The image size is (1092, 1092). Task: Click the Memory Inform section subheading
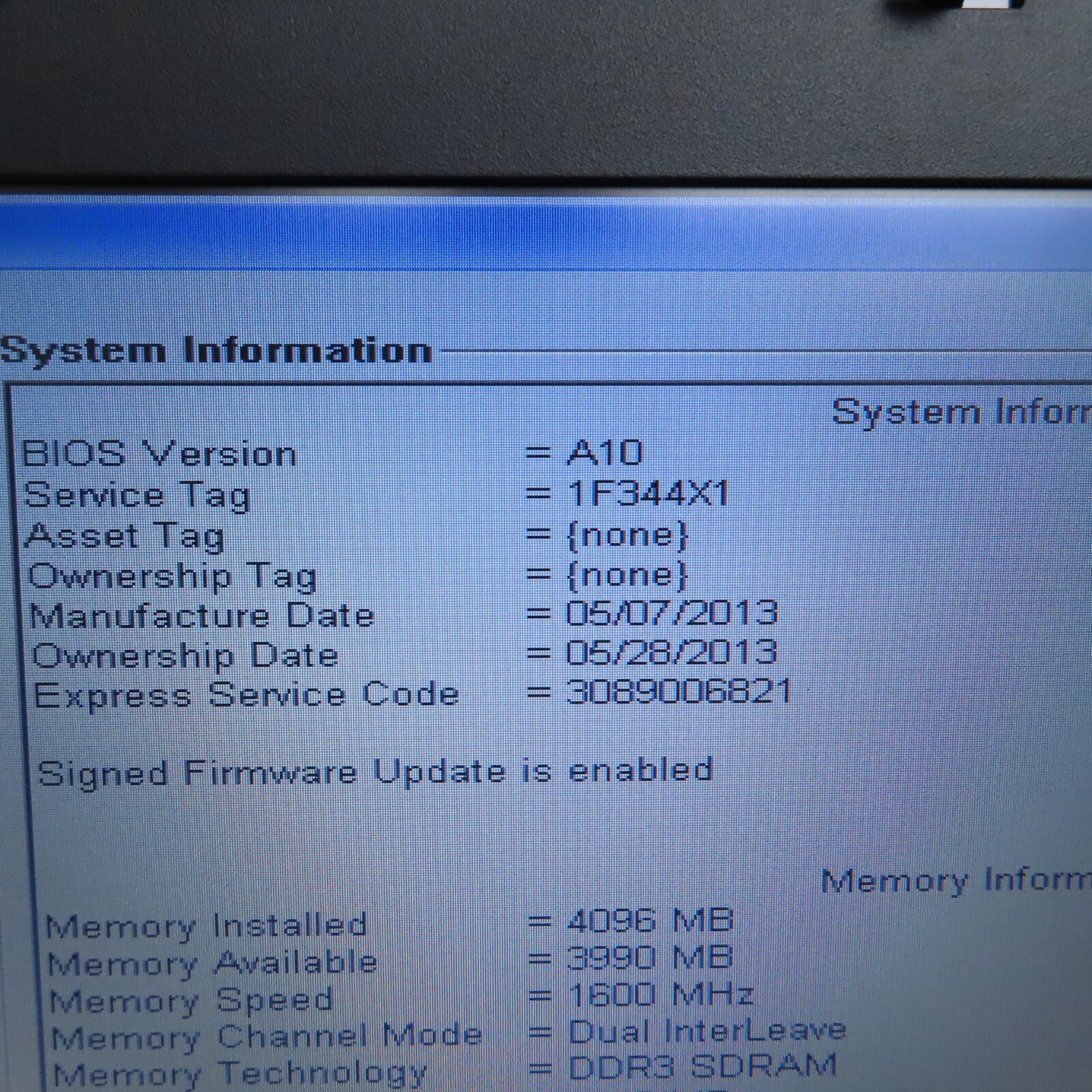point(955,881)
